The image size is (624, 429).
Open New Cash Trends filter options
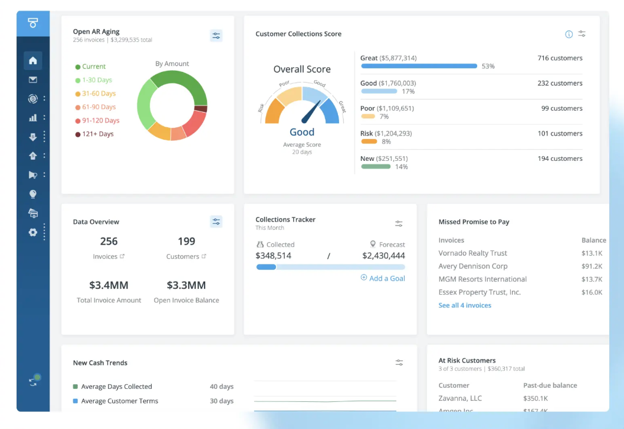click(399, 363)
